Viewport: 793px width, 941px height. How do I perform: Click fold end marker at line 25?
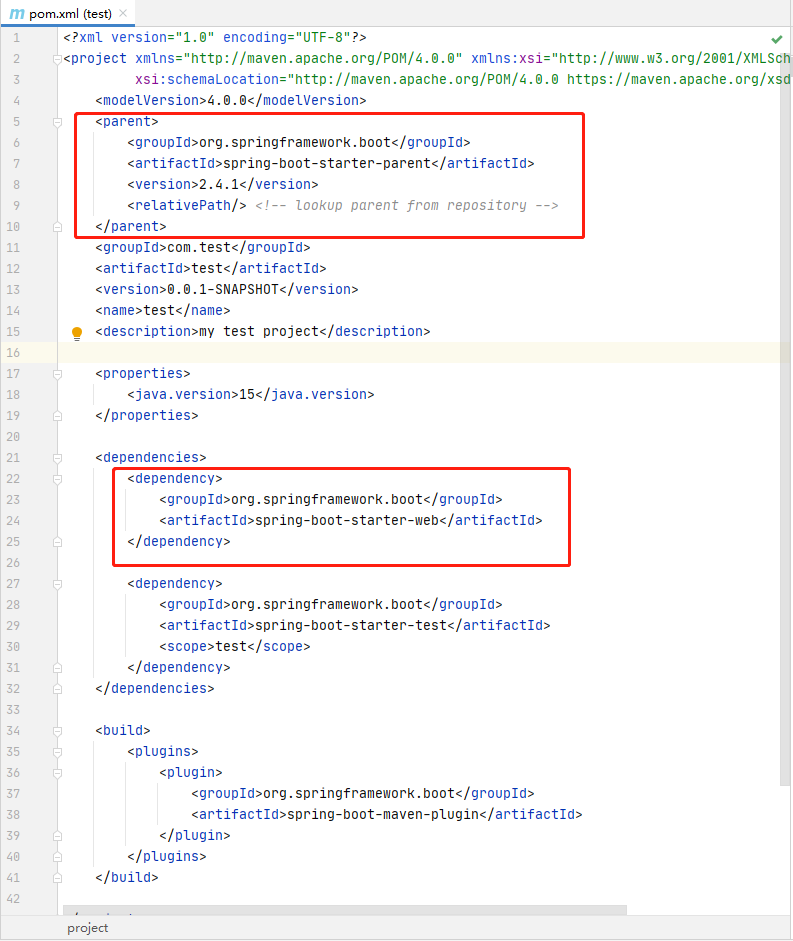click(58, 542)
